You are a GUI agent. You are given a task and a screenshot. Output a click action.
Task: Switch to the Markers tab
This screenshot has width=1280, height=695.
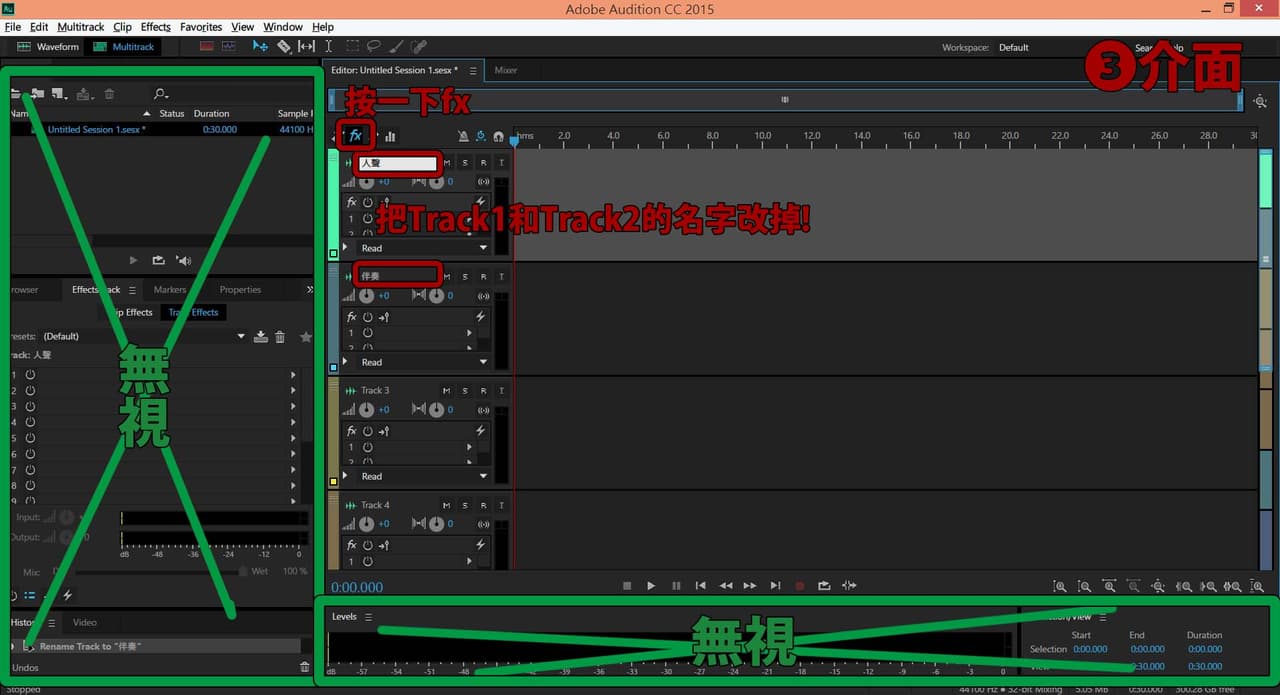tap(170, 289)
